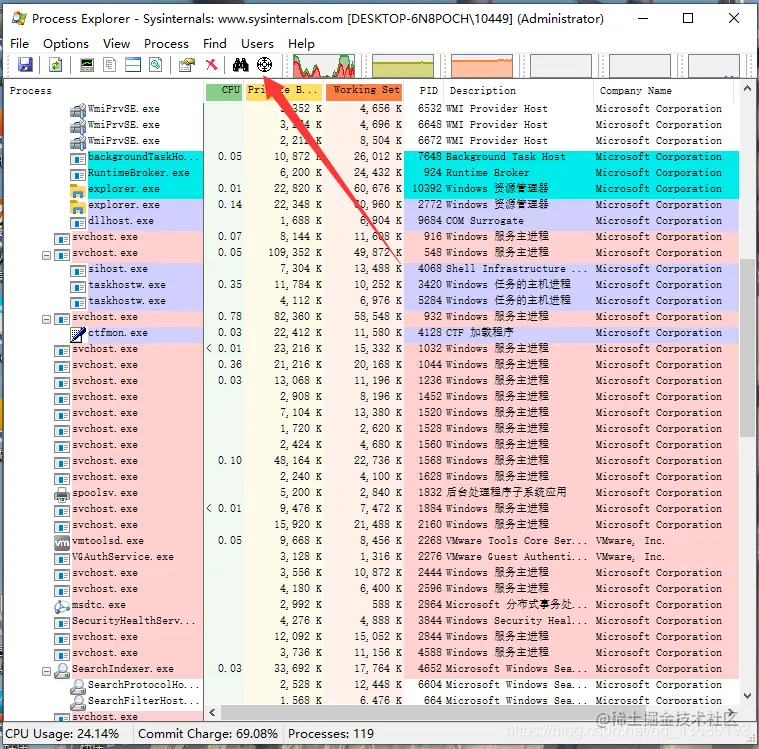Select the sihost.exe process row

coord(371,269)
